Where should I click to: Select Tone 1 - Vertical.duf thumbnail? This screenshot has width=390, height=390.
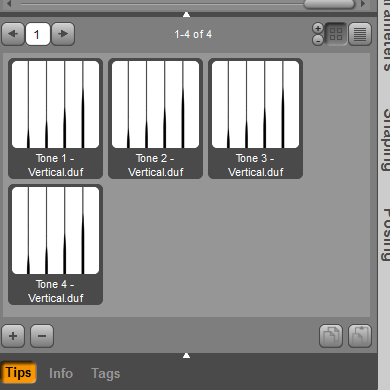click(55, 119)
